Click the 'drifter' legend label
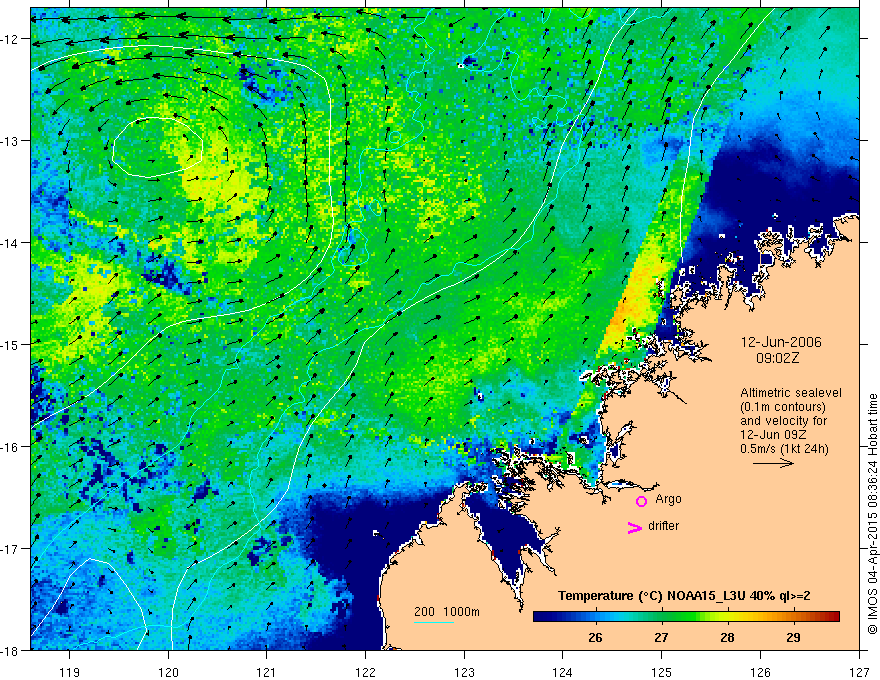Viewport: 880px width, 680px height. 663,526
